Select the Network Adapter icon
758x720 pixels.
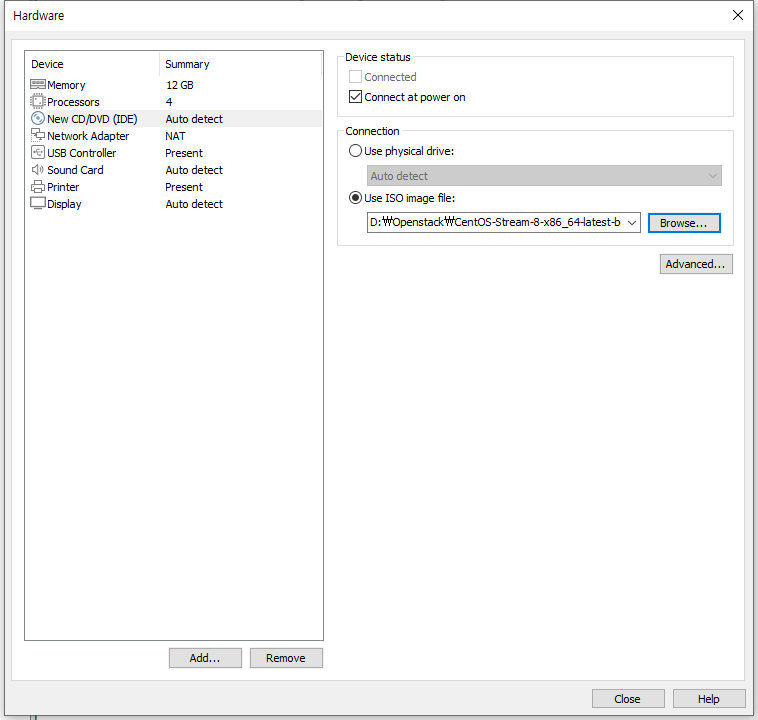38,135
